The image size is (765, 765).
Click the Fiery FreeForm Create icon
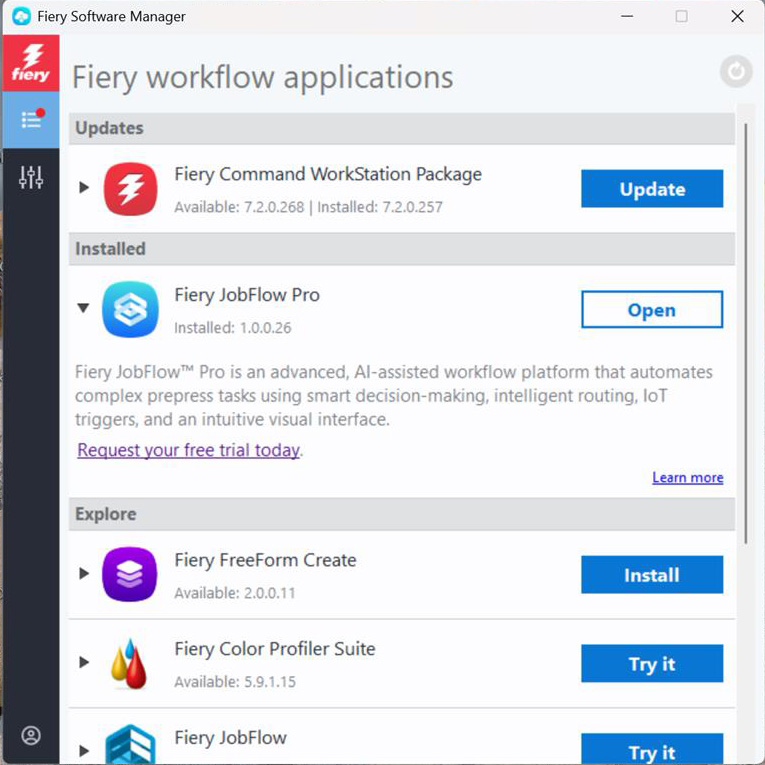130,574
